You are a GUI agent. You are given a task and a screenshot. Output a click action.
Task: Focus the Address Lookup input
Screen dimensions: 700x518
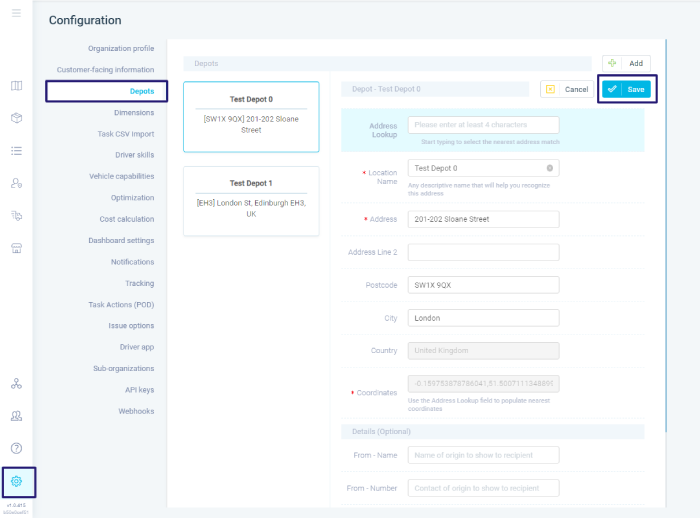[483, 125]
